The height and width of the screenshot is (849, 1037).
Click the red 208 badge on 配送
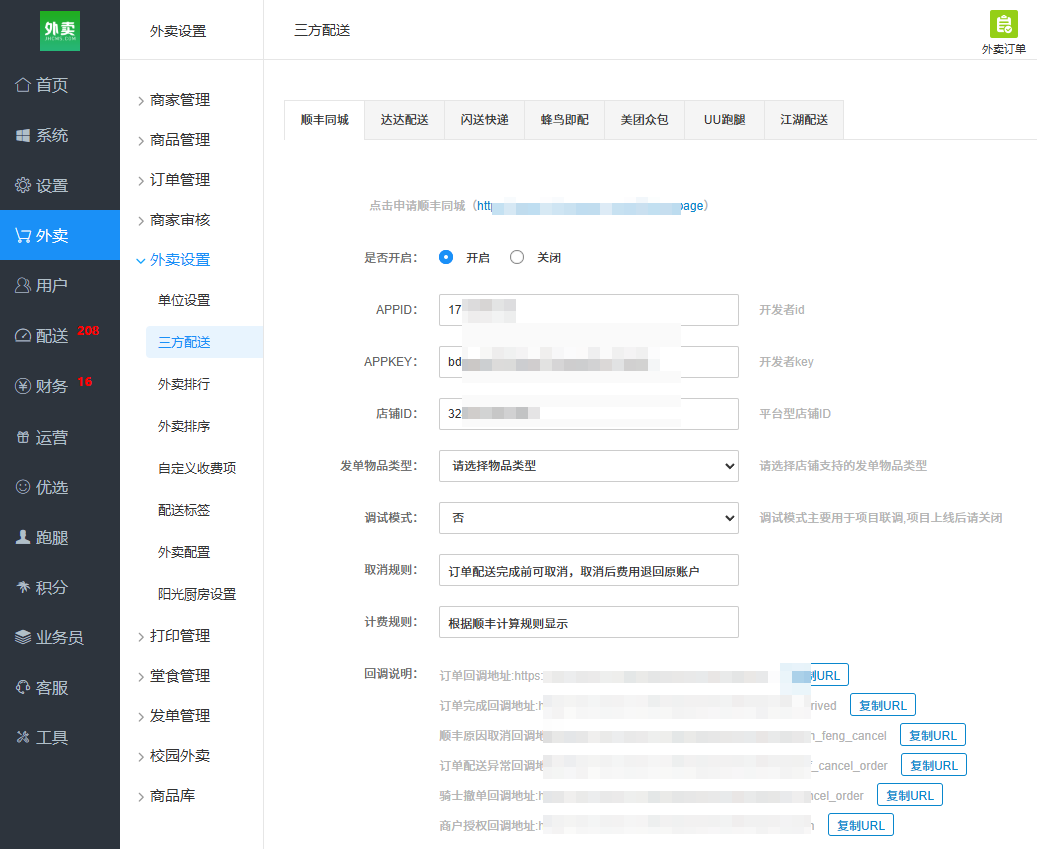88,331
